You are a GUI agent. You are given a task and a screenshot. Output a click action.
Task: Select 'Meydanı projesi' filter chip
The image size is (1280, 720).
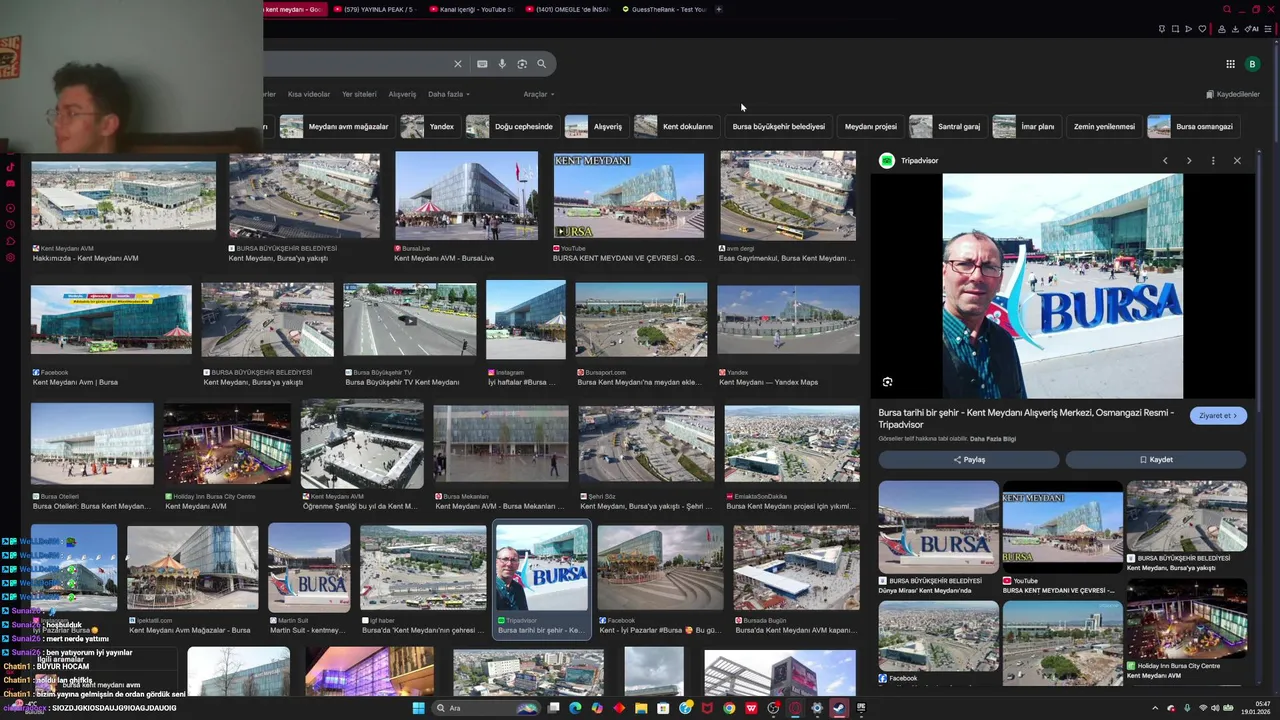870,127
